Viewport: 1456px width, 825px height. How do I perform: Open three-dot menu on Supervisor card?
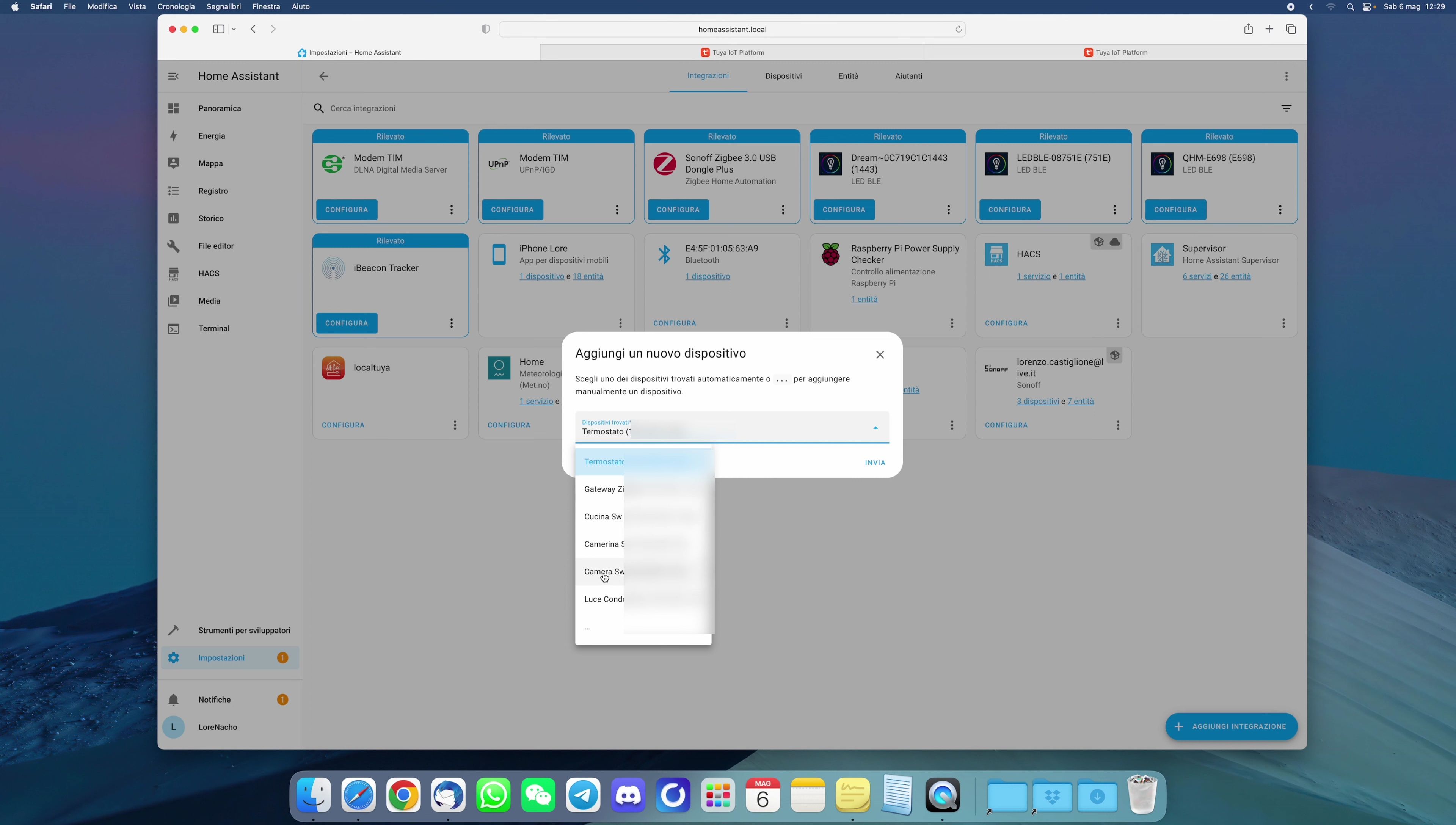pyautogui.click(x=1283, y=323)
